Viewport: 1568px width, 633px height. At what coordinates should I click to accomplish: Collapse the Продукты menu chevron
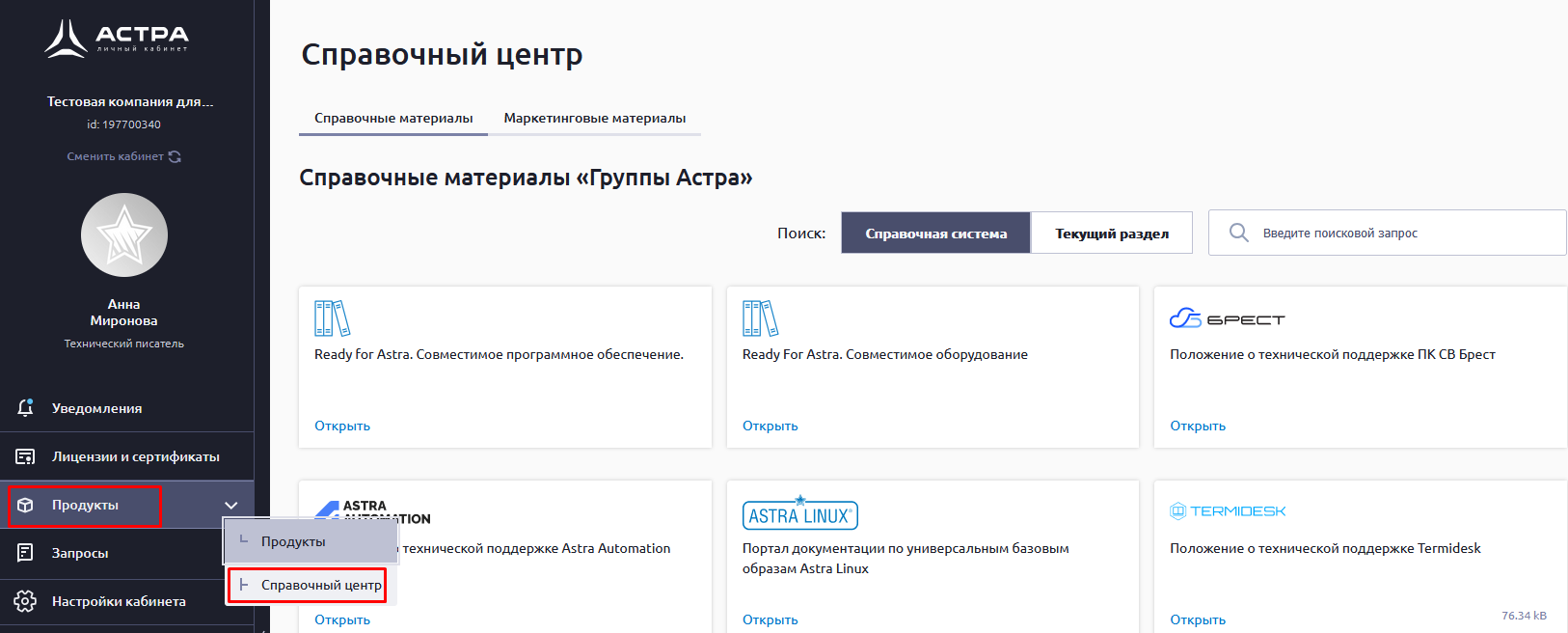click(x=231, y=506)
